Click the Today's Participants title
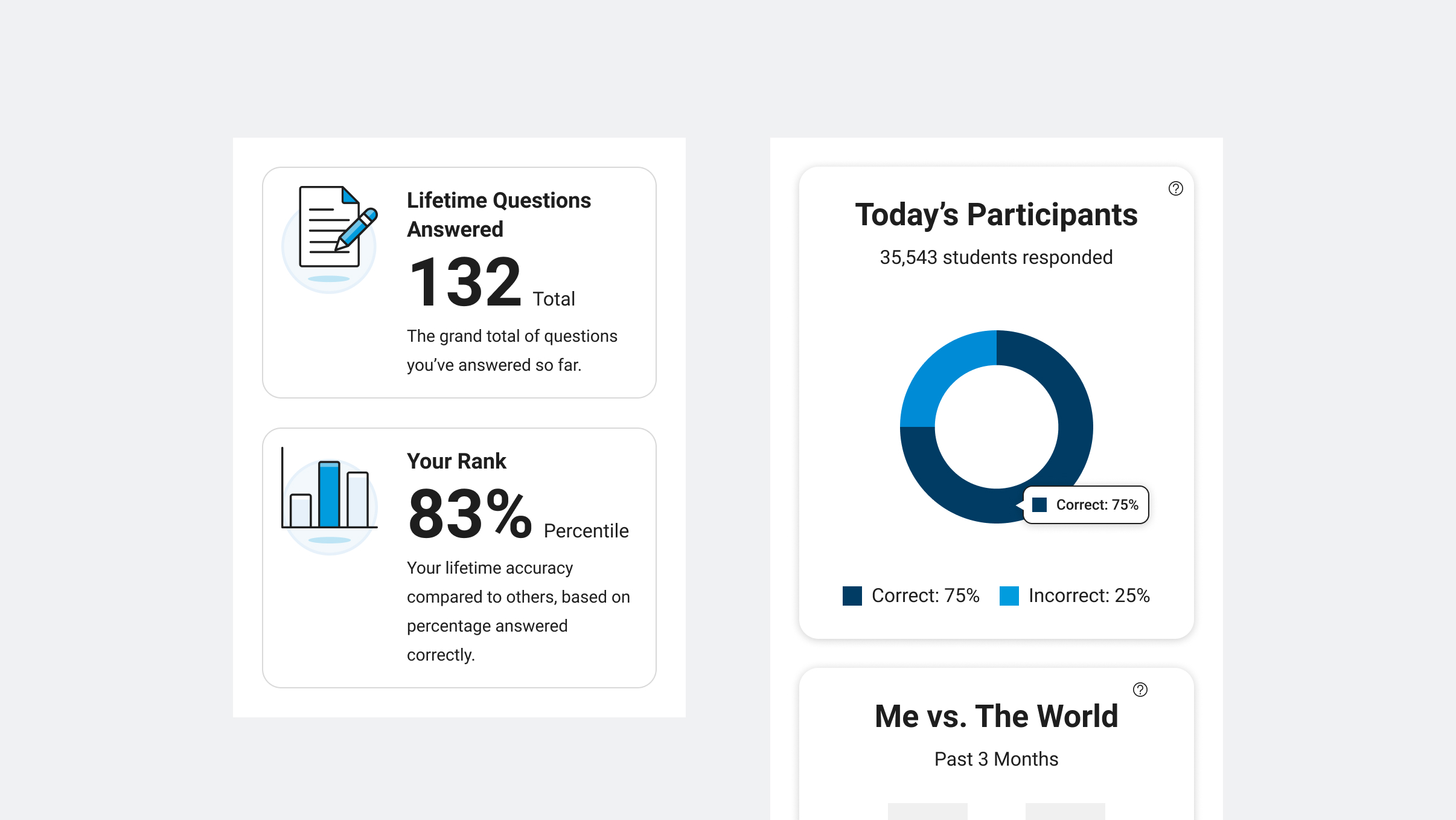The height and width of the screenshot is (820, 1456). (x=996, y=215)
